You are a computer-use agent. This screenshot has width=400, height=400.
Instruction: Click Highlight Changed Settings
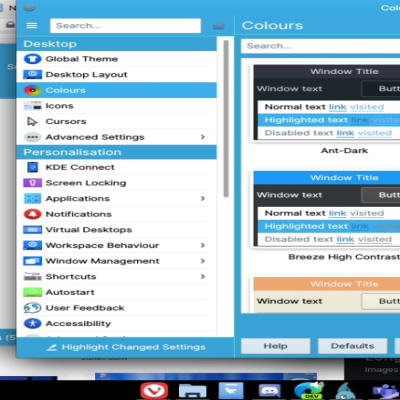click(126, 347)
